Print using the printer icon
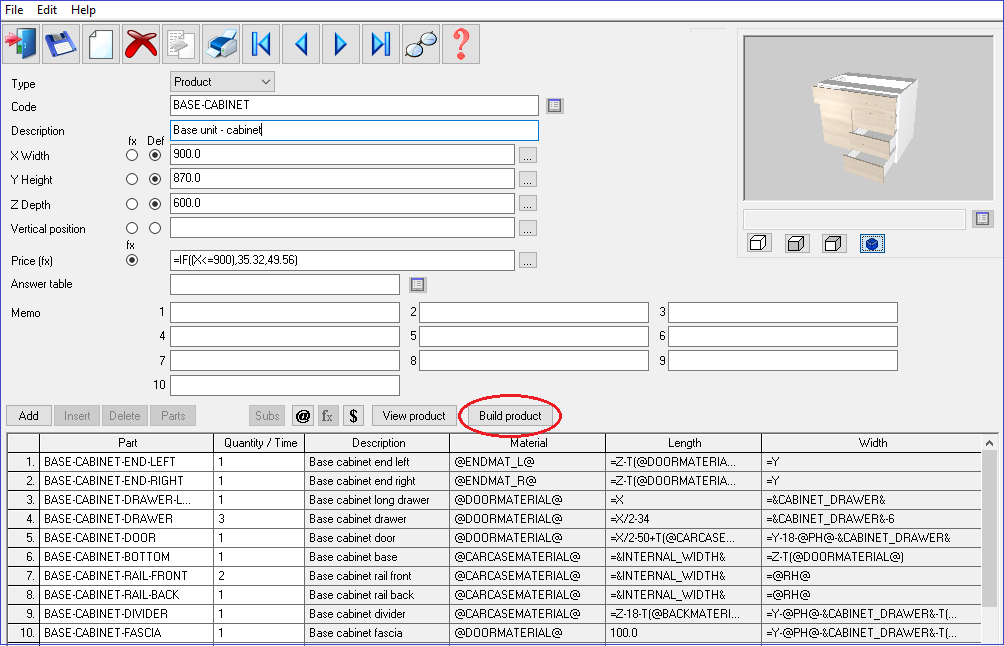This screenshot has height=646, width=1004. click(221, 44)
